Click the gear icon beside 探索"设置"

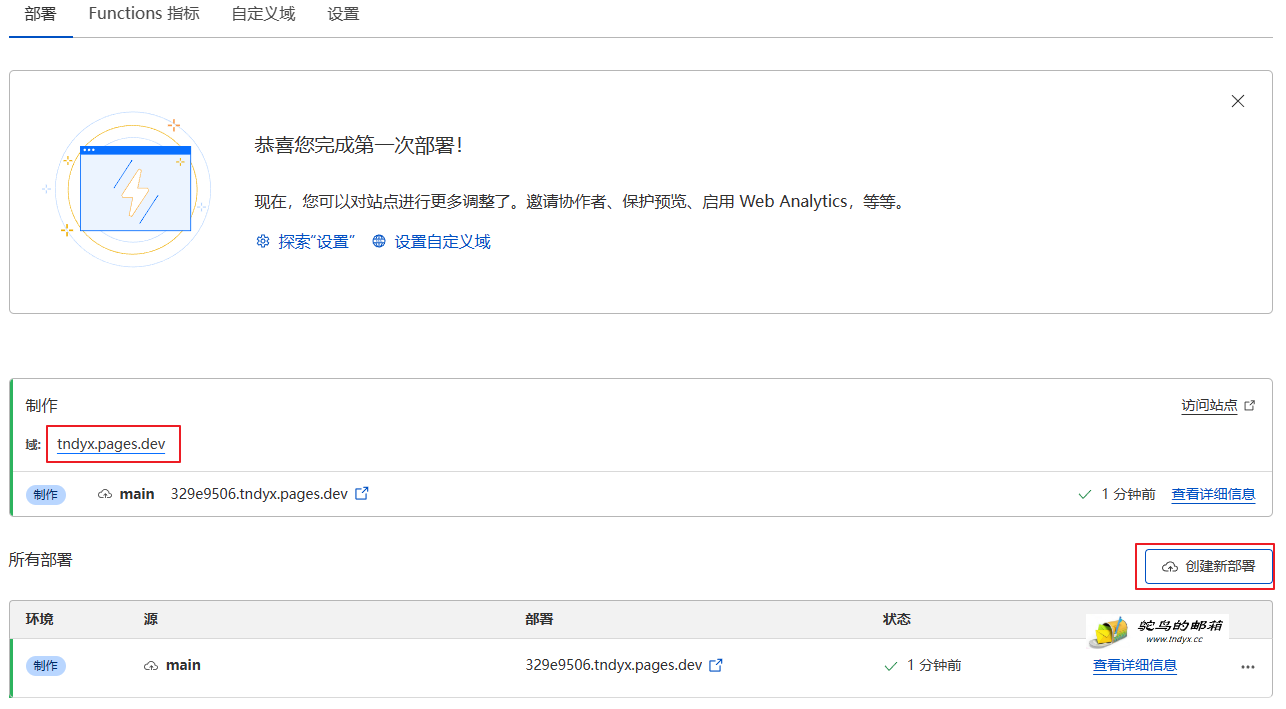263,241
